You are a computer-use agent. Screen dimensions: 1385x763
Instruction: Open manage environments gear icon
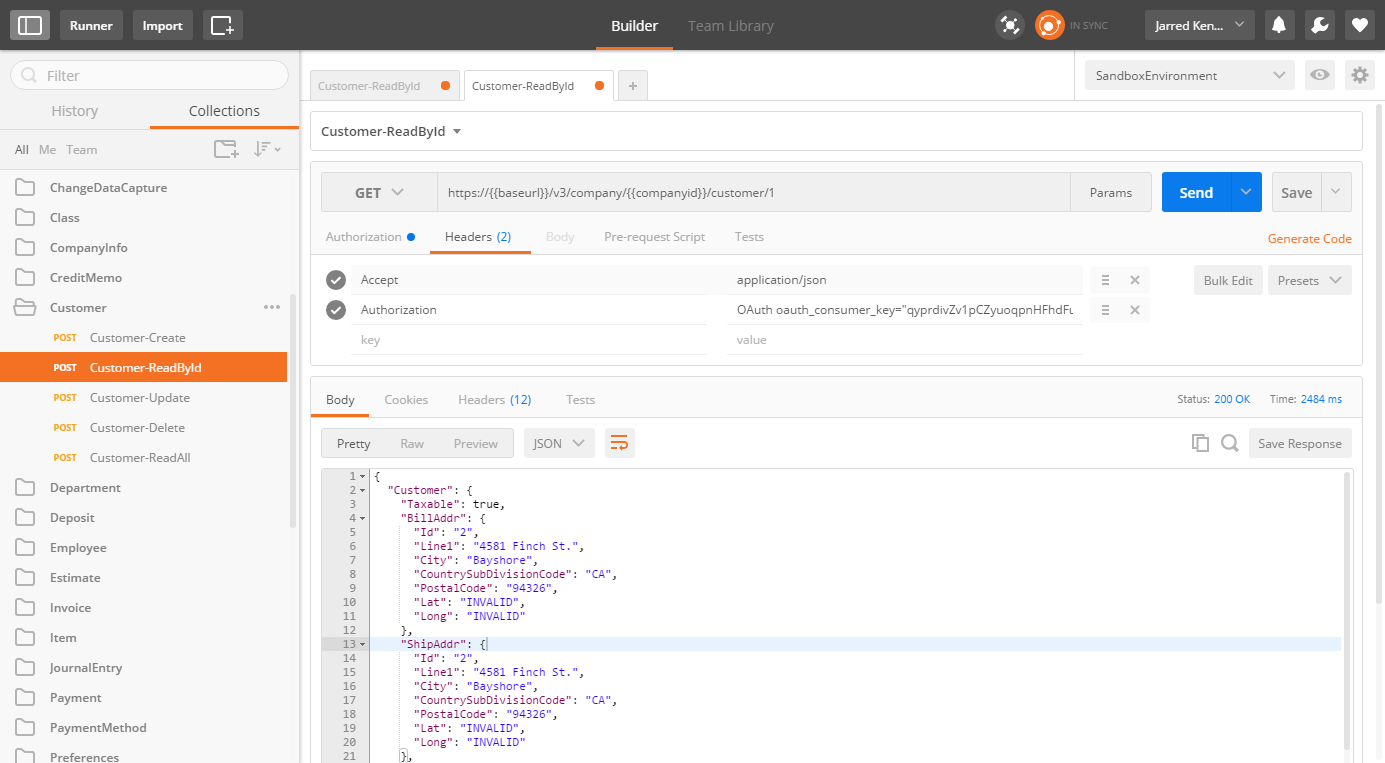pos(1358,75)
